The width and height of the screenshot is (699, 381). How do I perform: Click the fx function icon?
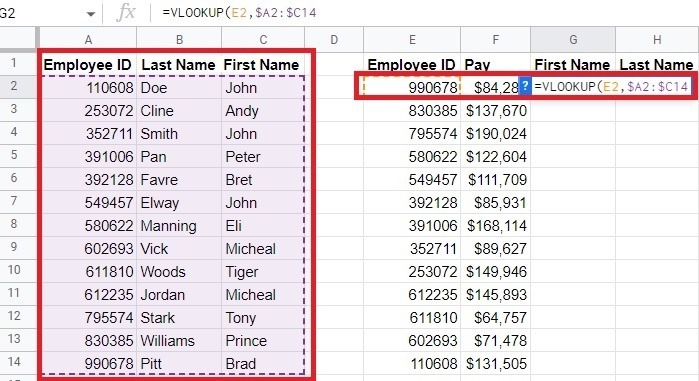pyautogui.click(x=125, y=12)
